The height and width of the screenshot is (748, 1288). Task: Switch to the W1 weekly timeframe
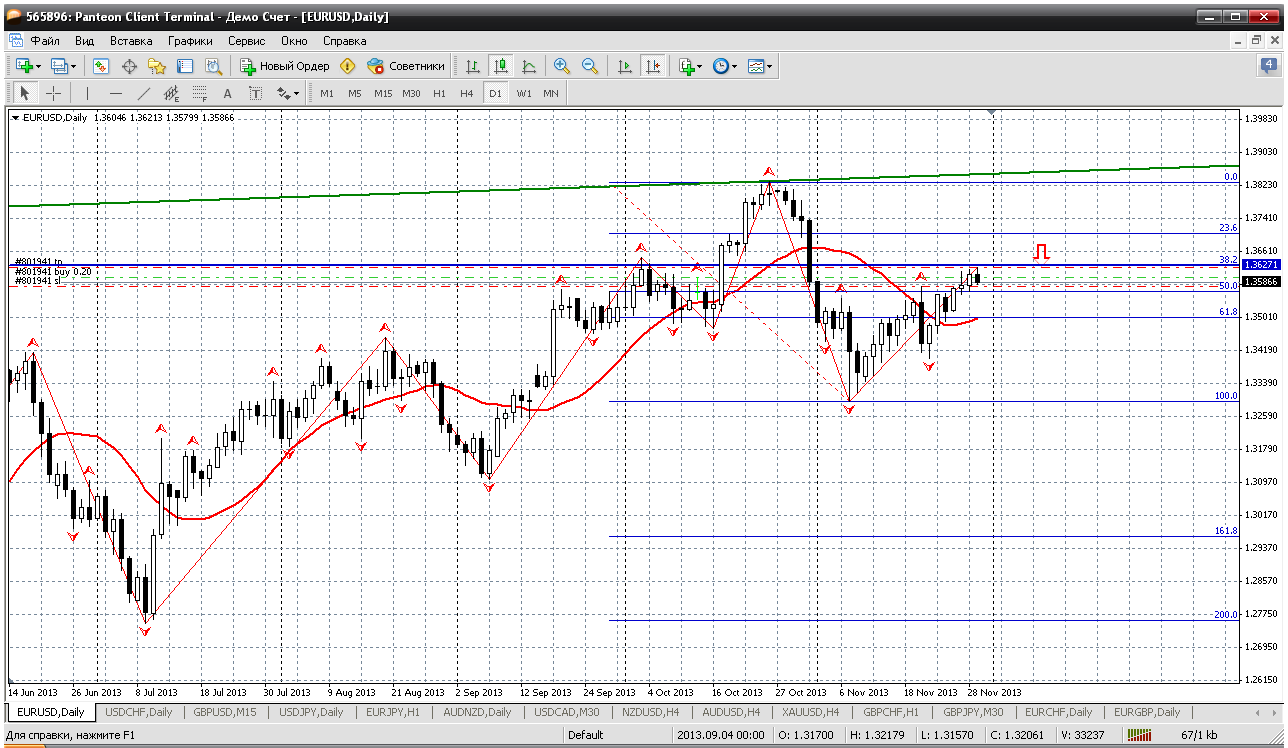[x=523, y=93]
